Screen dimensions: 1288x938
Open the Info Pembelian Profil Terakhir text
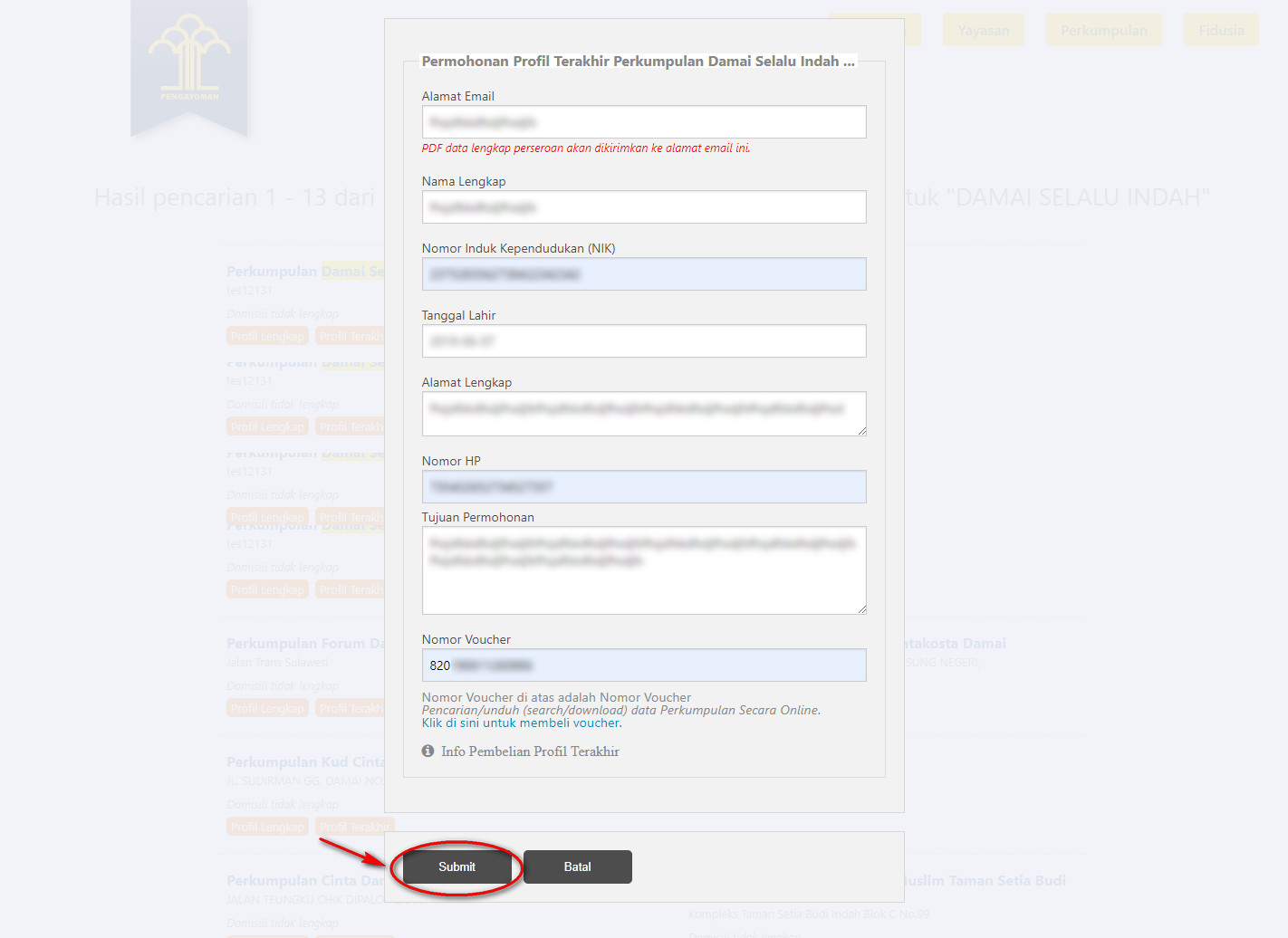[530, 751]
